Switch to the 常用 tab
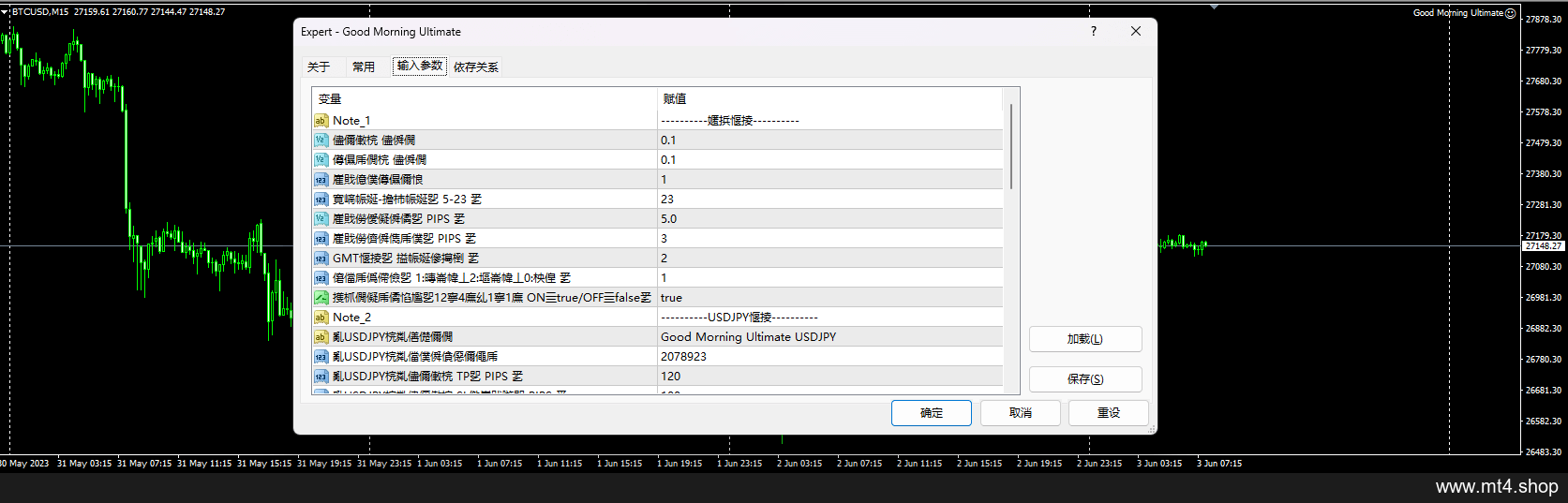Viewport: 1568px width, 503px height. [364, 67]
